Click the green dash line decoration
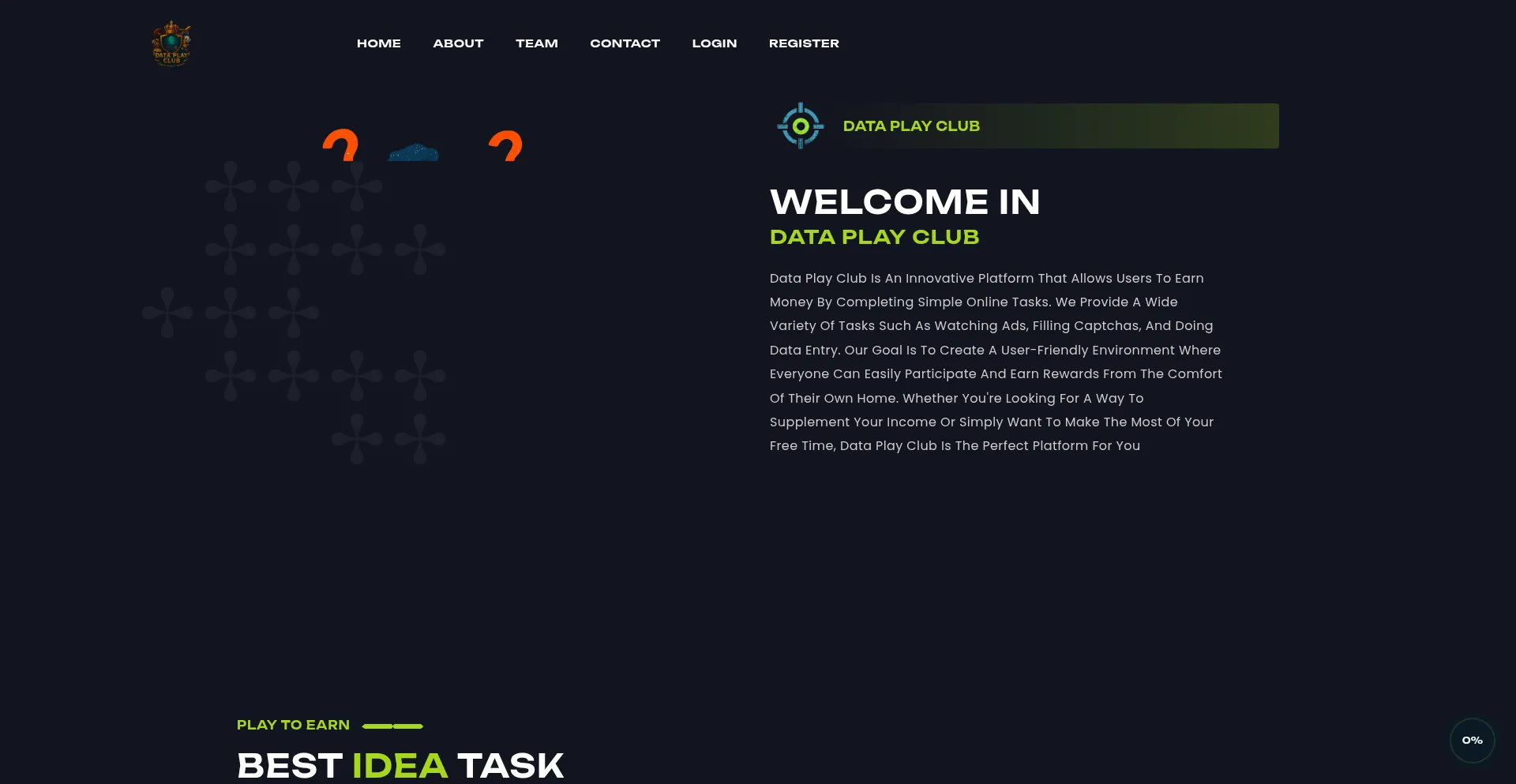The image size is (1516, 784). click(x=392, y=726)
